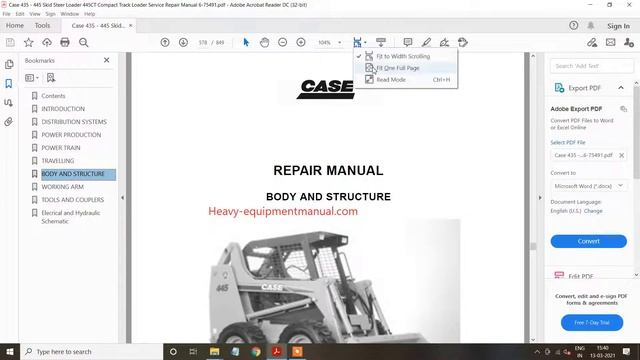Viewport: 640px width, 360px height.
Task: Click the Help question mark icon
Action: [573, 25]
